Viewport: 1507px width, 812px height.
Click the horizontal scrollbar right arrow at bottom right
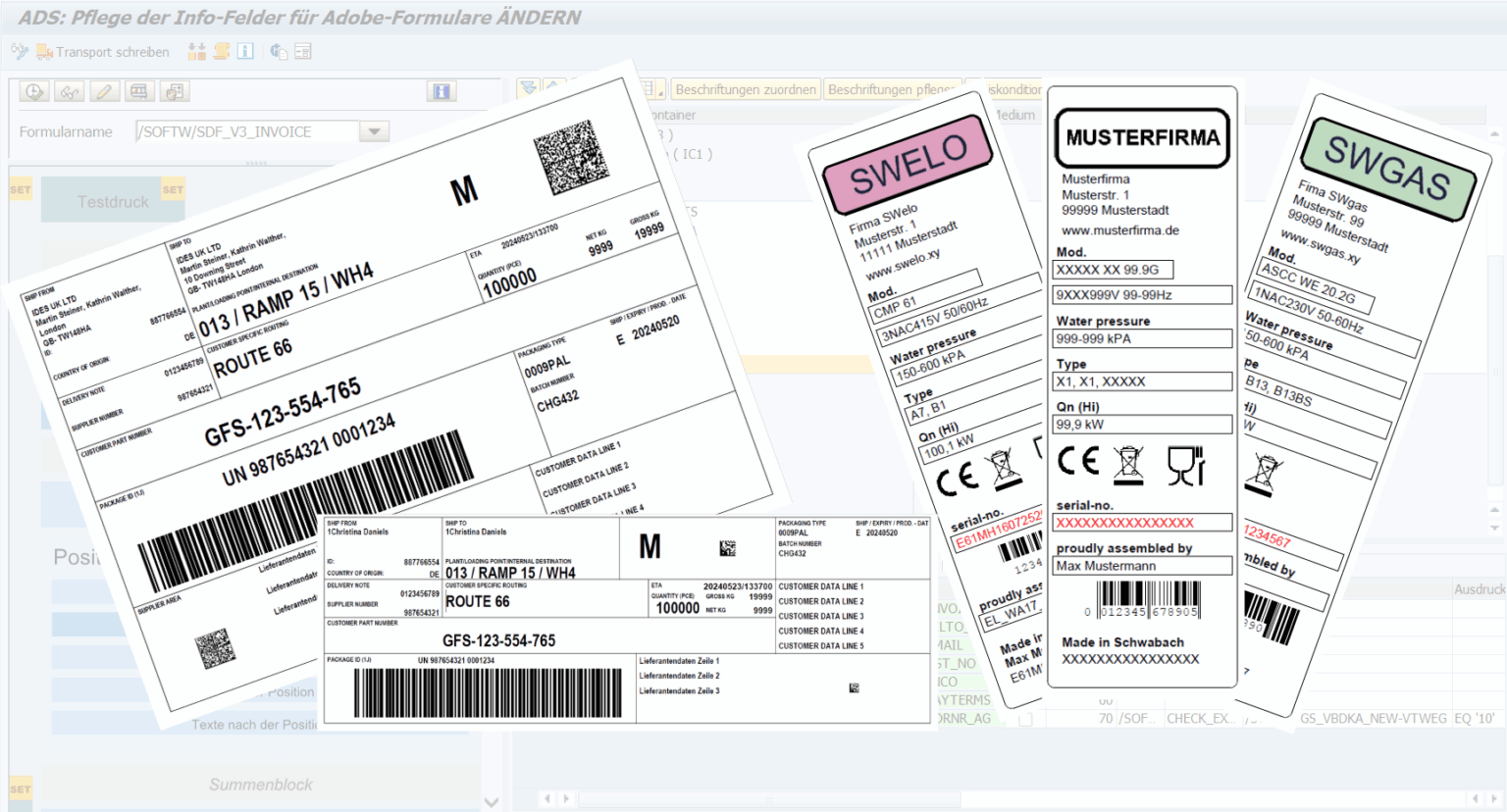(x=1495, y=799)
